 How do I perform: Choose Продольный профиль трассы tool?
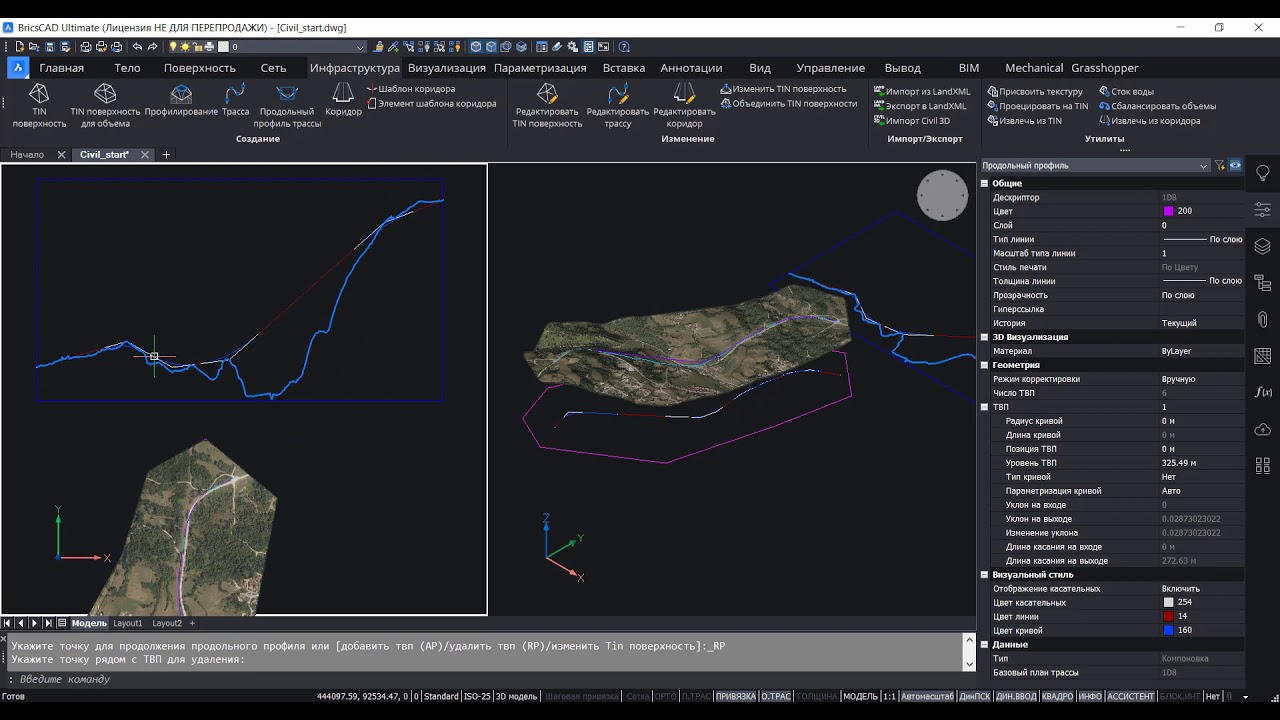point(287,105)
